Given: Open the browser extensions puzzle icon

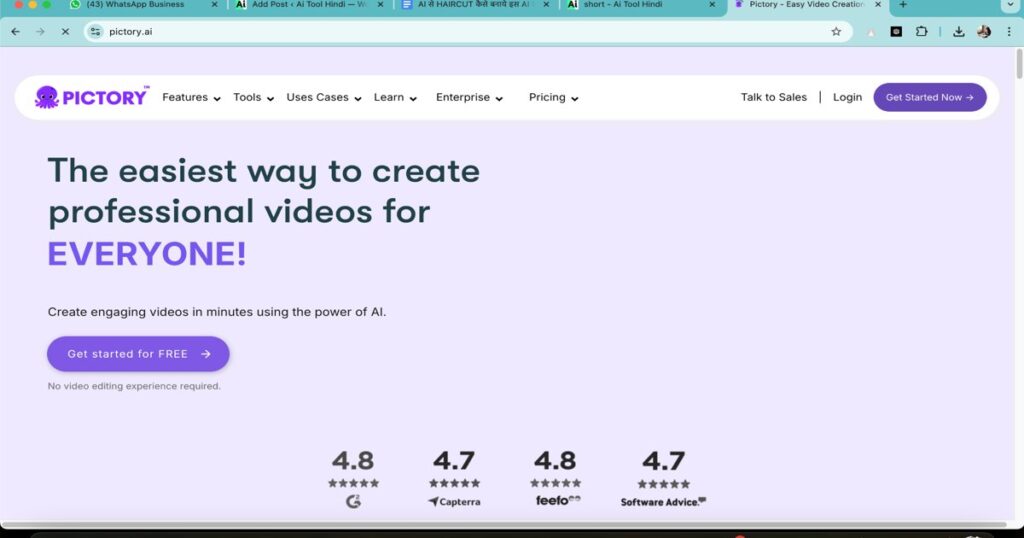Looking at the screenshot, I should click(x=921, y=31).
